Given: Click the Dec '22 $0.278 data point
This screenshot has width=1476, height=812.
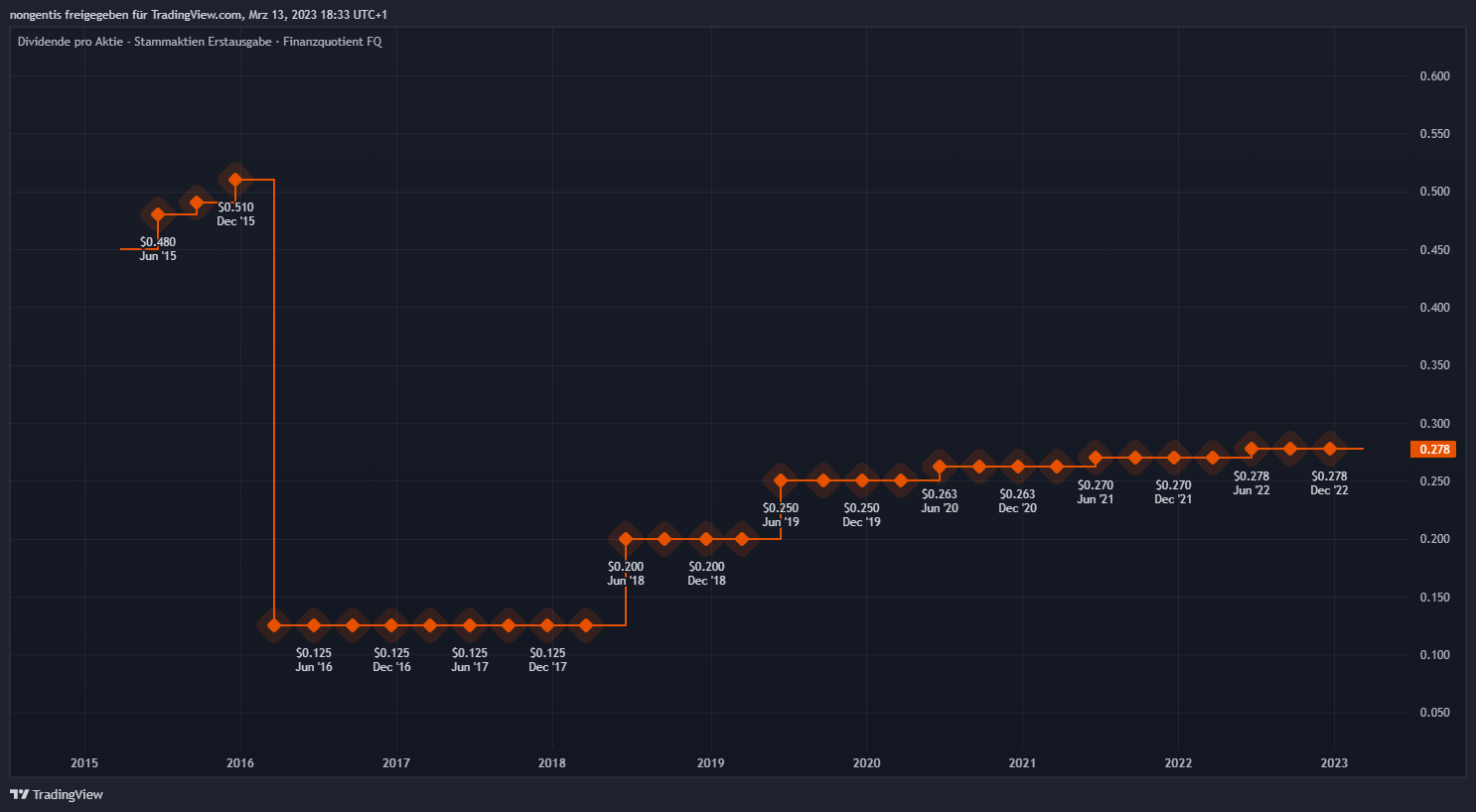Looking at the screenshot, I should (x=1330, y=449).
